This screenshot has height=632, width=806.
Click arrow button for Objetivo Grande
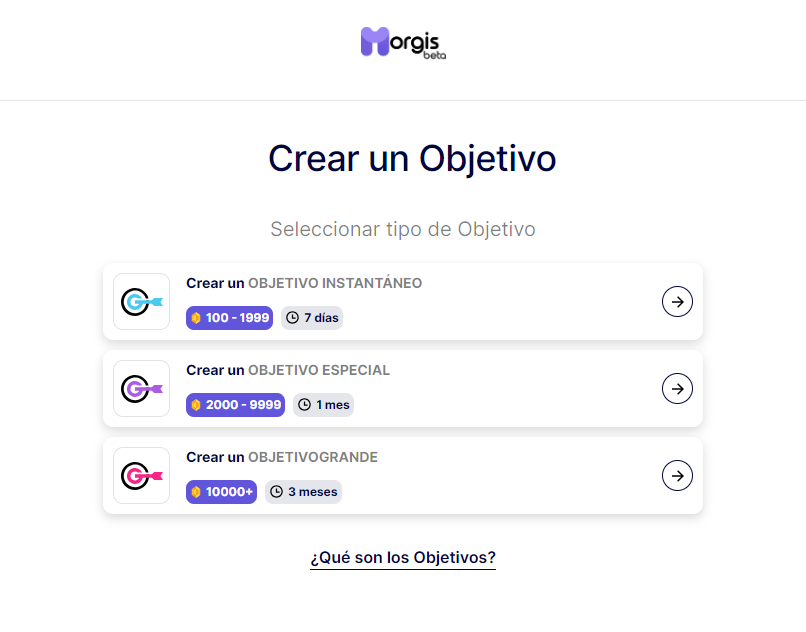coord(677,475)
